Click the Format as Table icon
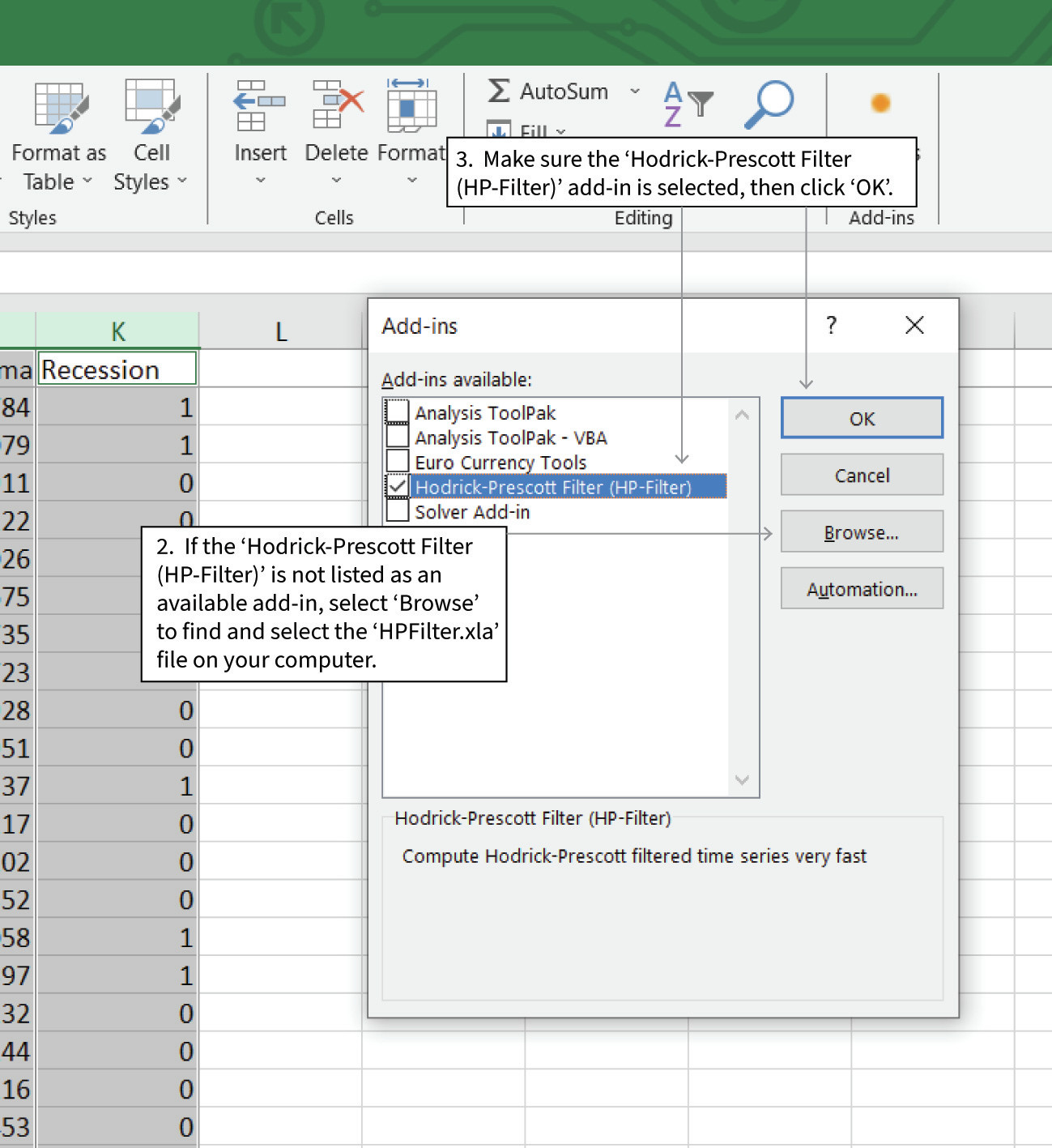 (x=61, y=105)
